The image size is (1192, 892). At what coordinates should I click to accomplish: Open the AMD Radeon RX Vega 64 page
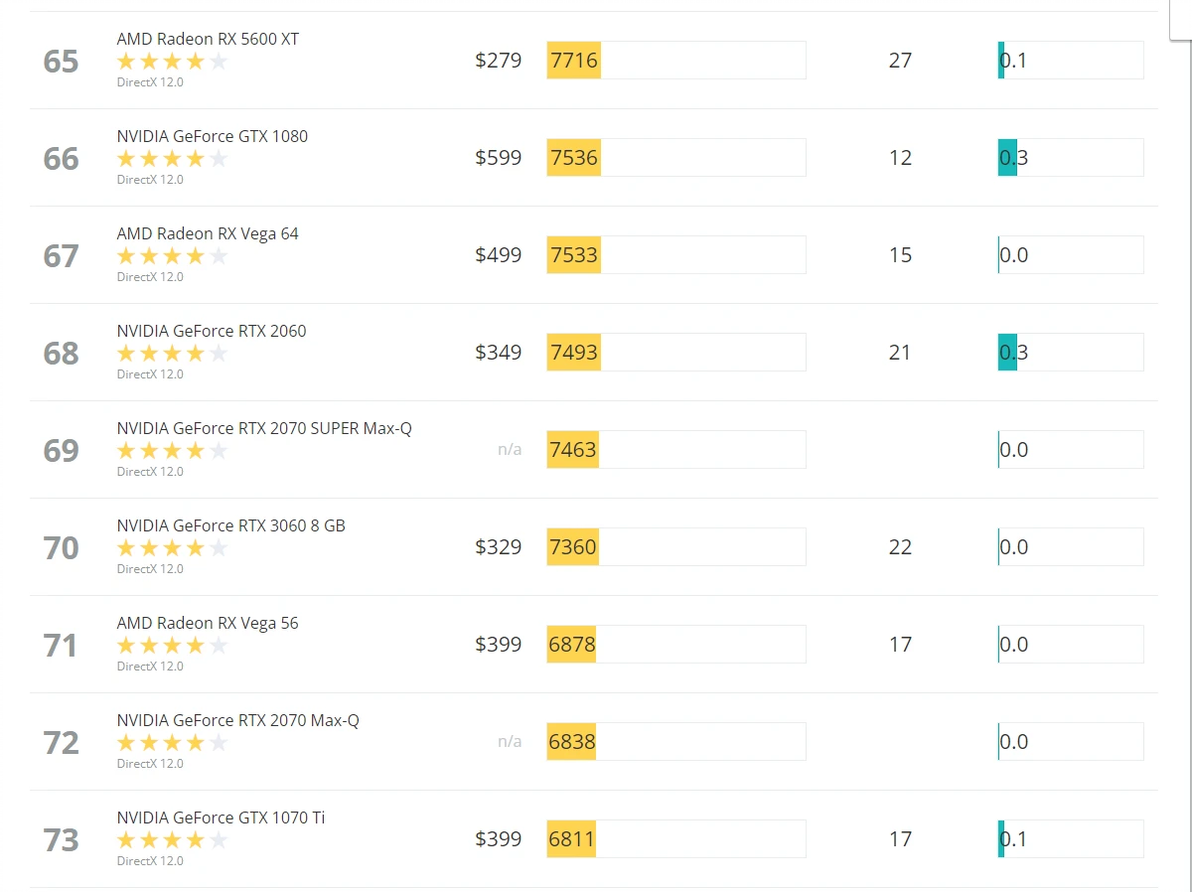tap(207, 234)
